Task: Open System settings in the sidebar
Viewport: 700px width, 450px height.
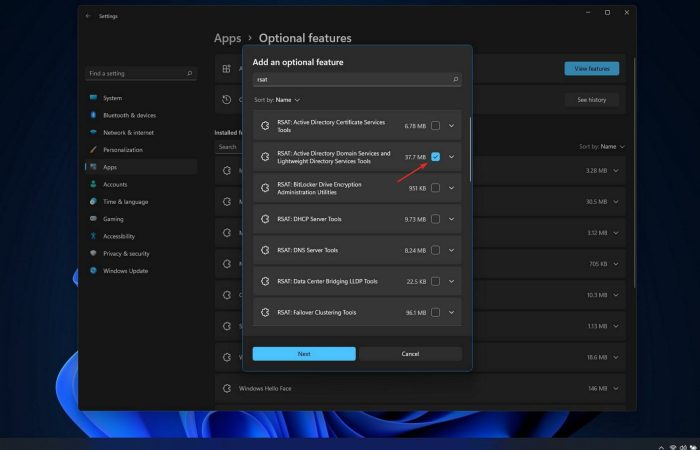Action: 141,98
